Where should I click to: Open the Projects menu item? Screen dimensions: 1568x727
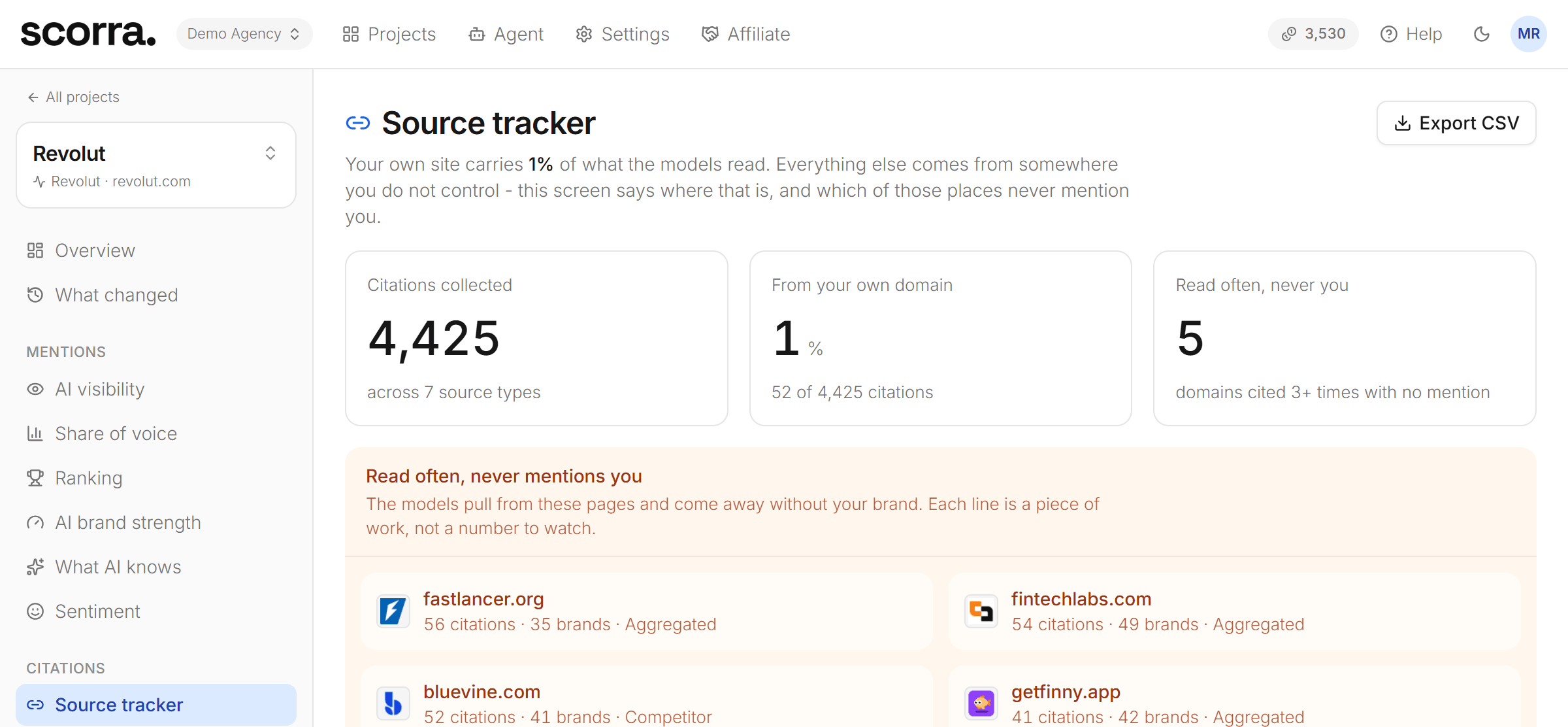tap(389, 34)
